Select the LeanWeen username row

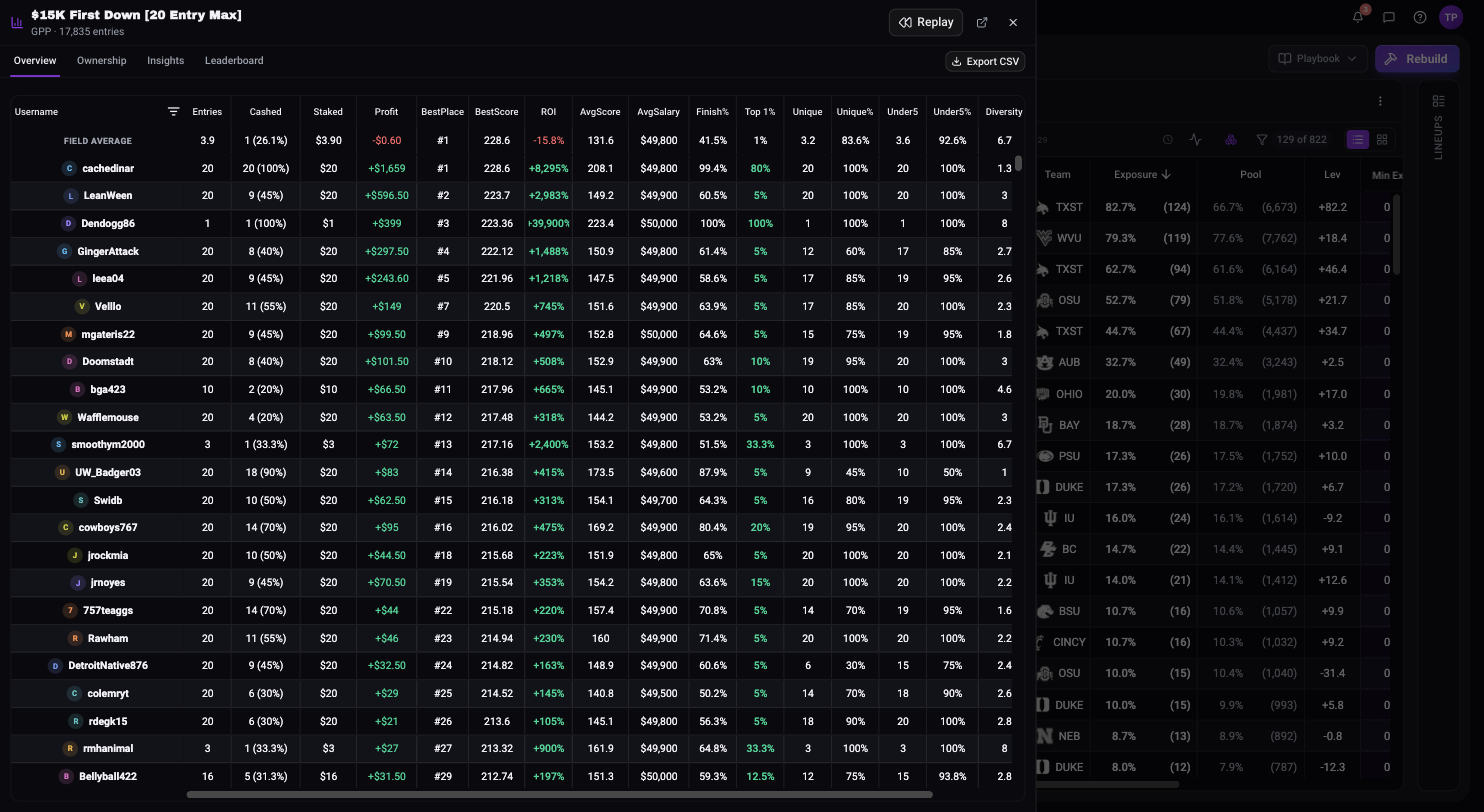pyautogui.click(x=108, y=196)
